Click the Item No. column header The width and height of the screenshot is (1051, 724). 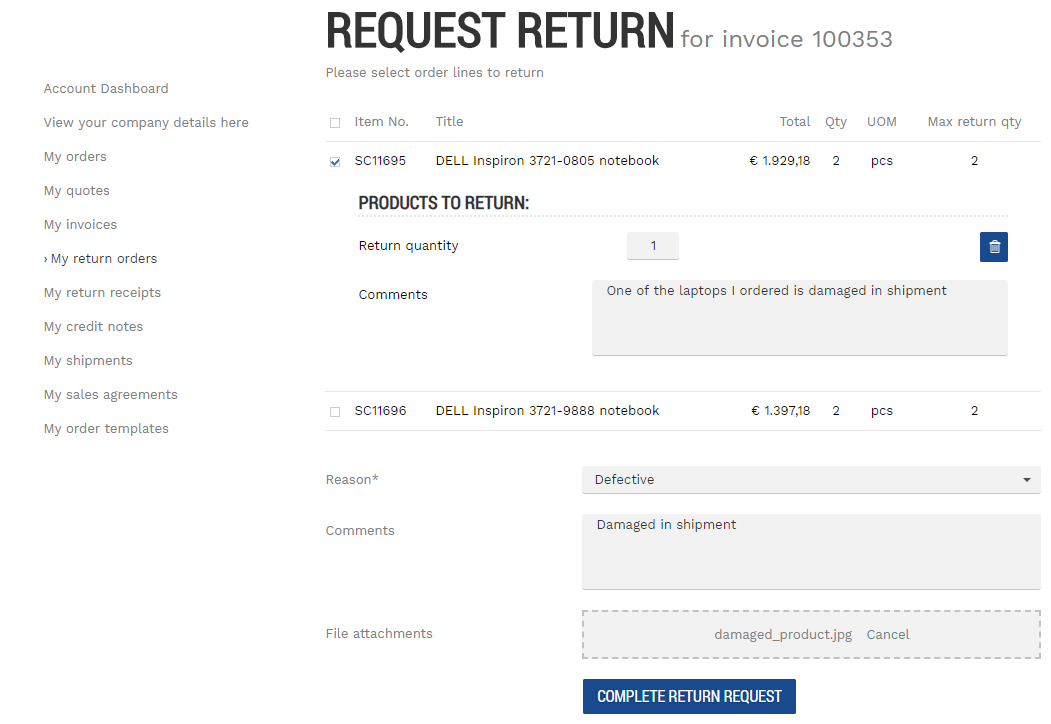(381, 122)
